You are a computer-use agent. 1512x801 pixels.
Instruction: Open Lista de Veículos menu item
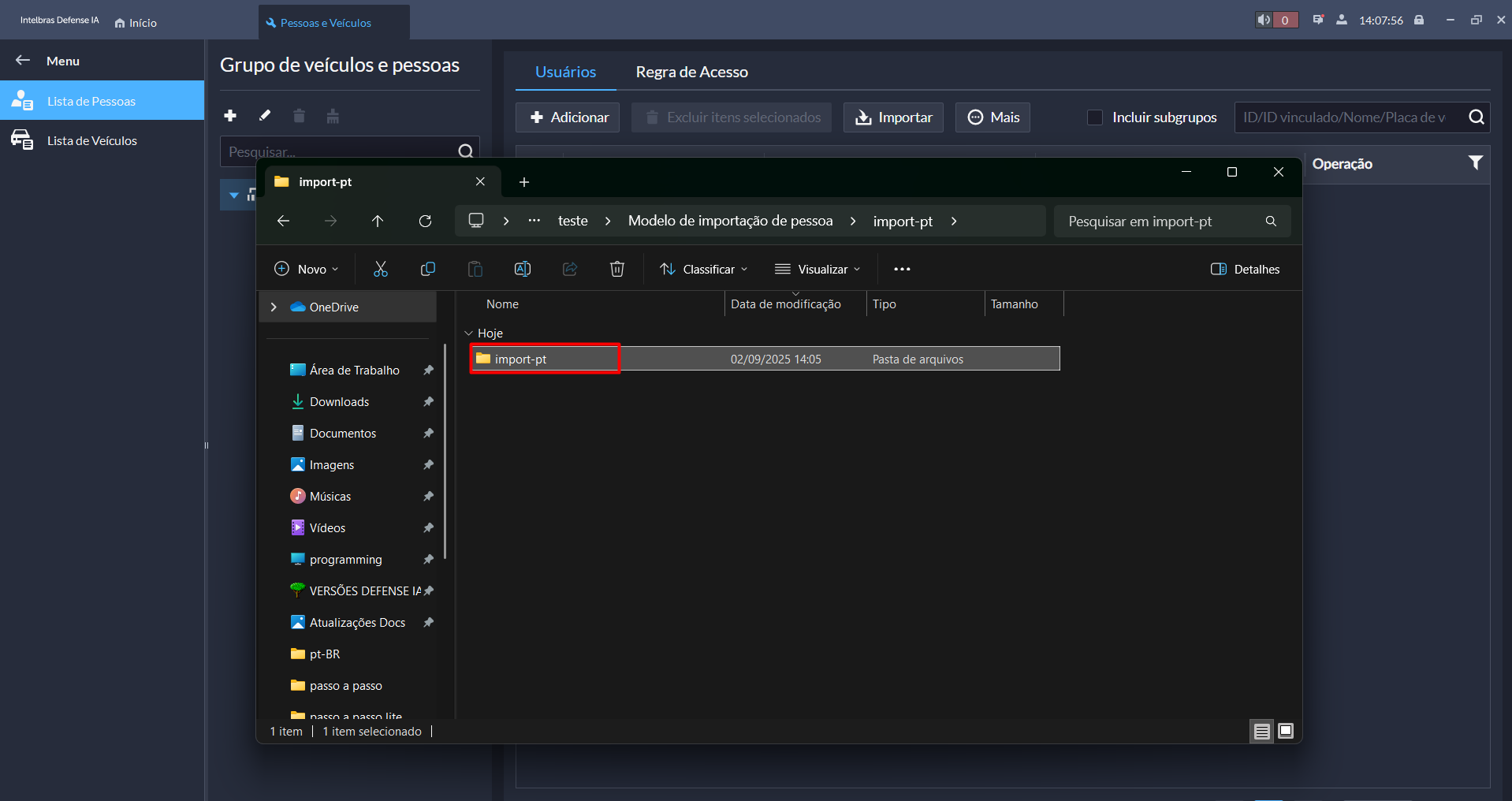click(x=92, y=140)
